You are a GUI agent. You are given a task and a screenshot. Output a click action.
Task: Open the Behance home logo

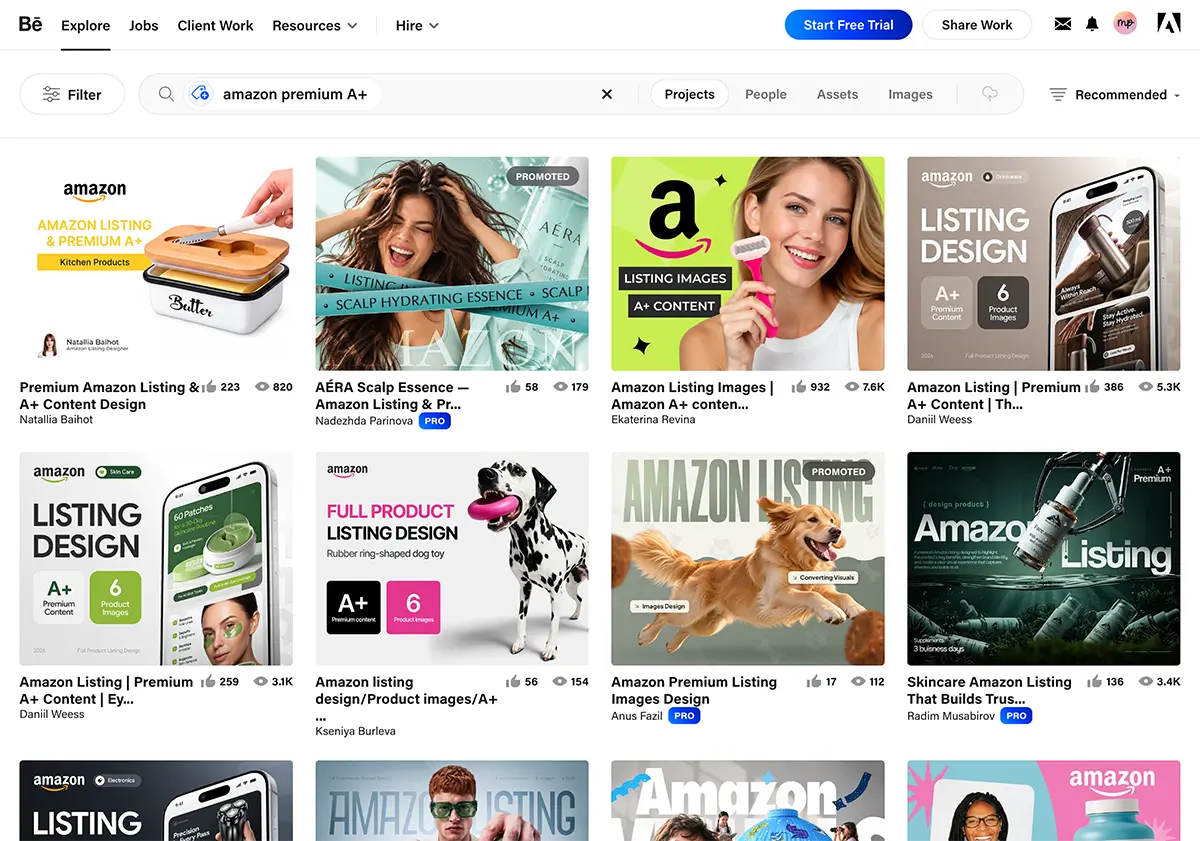pyautogui.click(x=31, y=24)
